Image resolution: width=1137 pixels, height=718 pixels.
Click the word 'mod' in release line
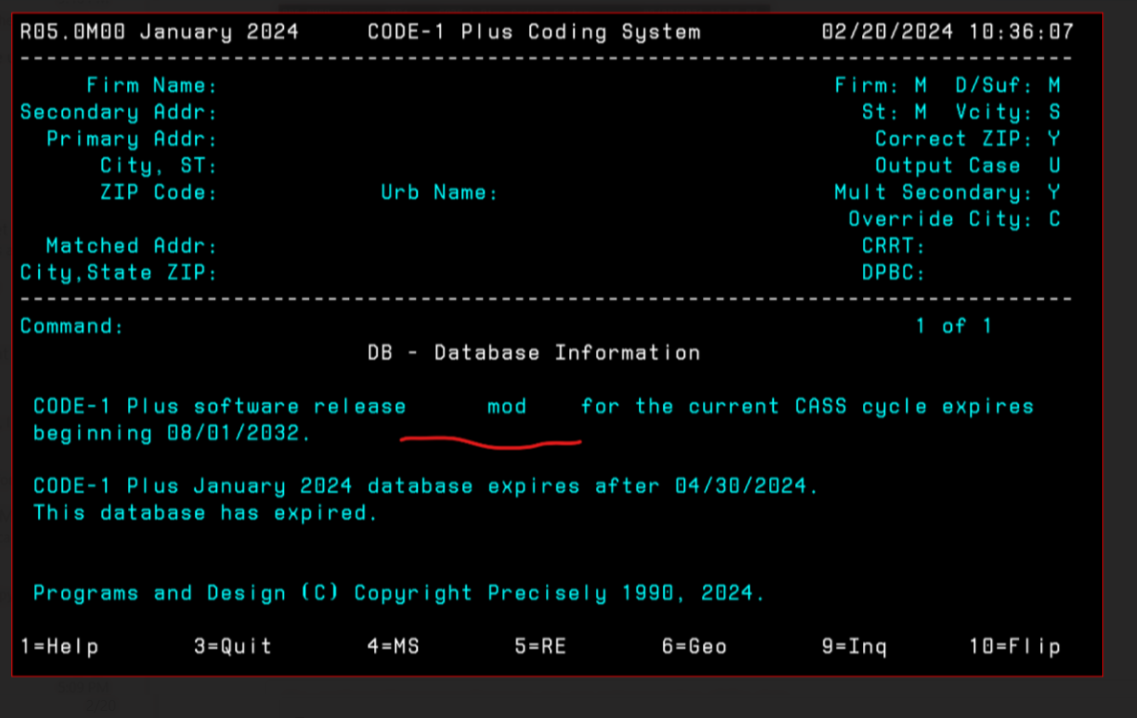(507, 407)
